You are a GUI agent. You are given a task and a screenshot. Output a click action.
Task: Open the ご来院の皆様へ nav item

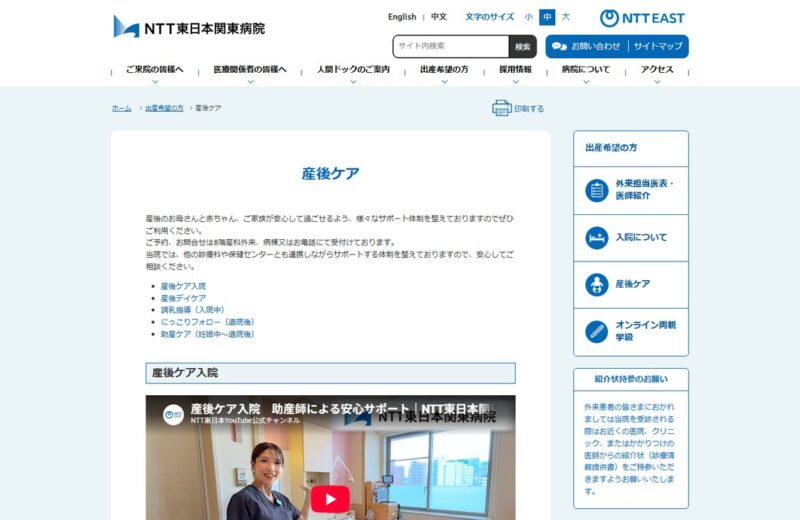click(x=155, y=69)
